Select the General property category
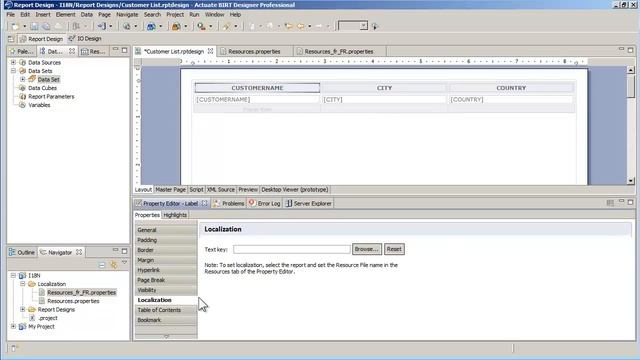The height and width of the screenshot is (360, 640). (166, 230)
